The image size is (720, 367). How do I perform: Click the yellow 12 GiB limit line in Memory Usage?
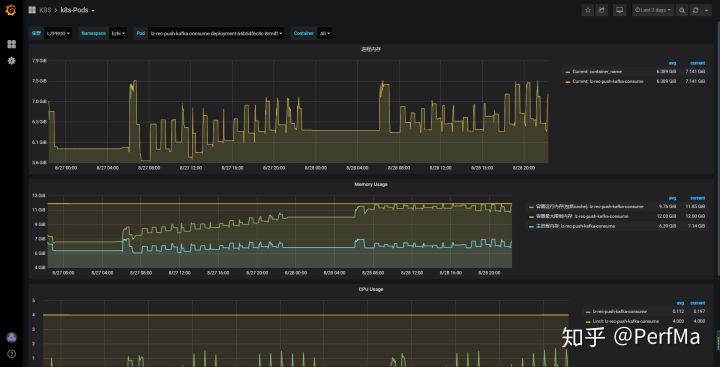[279, 203]
